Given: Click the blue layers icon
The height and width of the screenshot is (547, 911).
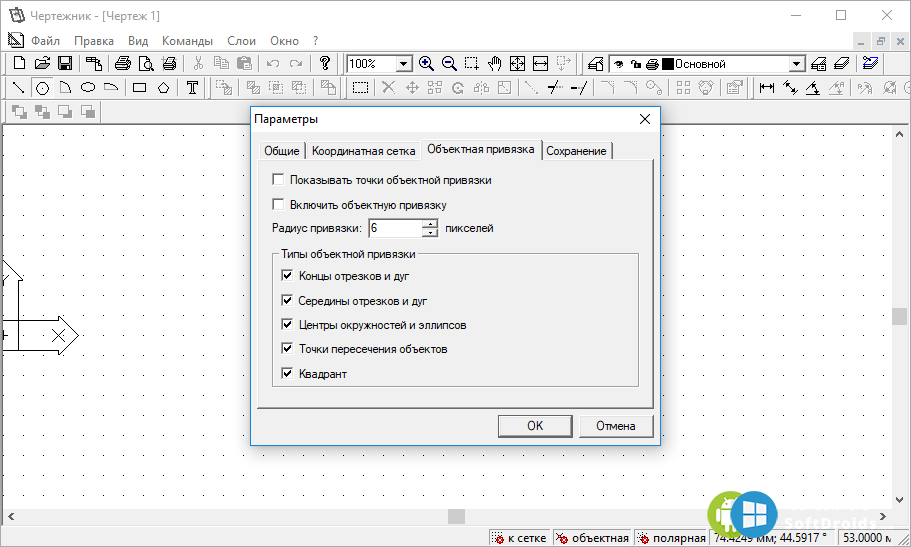Looking at the screenshot, I should pyautogui.click(x=870, y=63).
